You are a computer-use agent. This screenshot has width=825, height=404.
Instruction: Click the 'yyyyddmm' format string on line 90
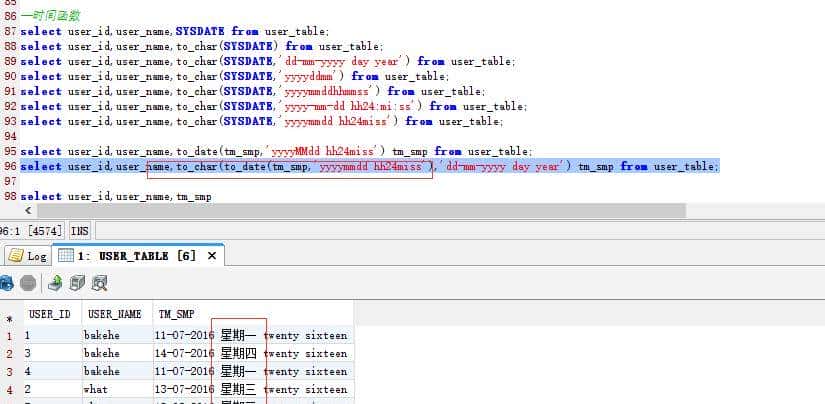point(313,76)
